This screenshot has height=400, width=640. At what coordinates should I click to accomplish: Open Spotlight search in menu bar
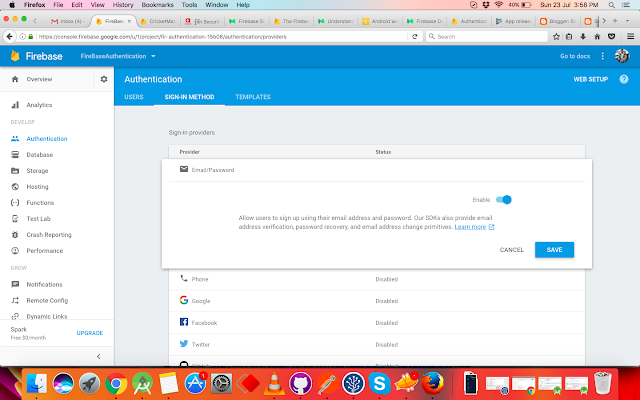[611, 5]
